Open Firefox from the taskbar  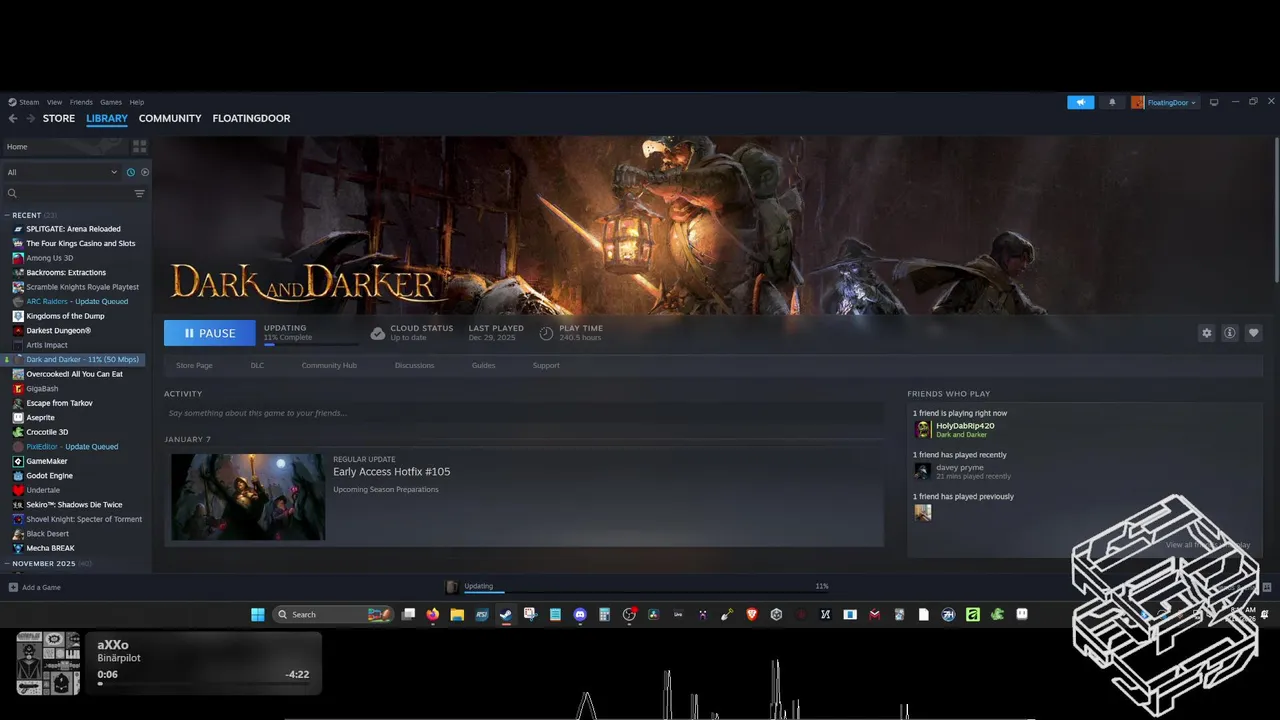432,614
